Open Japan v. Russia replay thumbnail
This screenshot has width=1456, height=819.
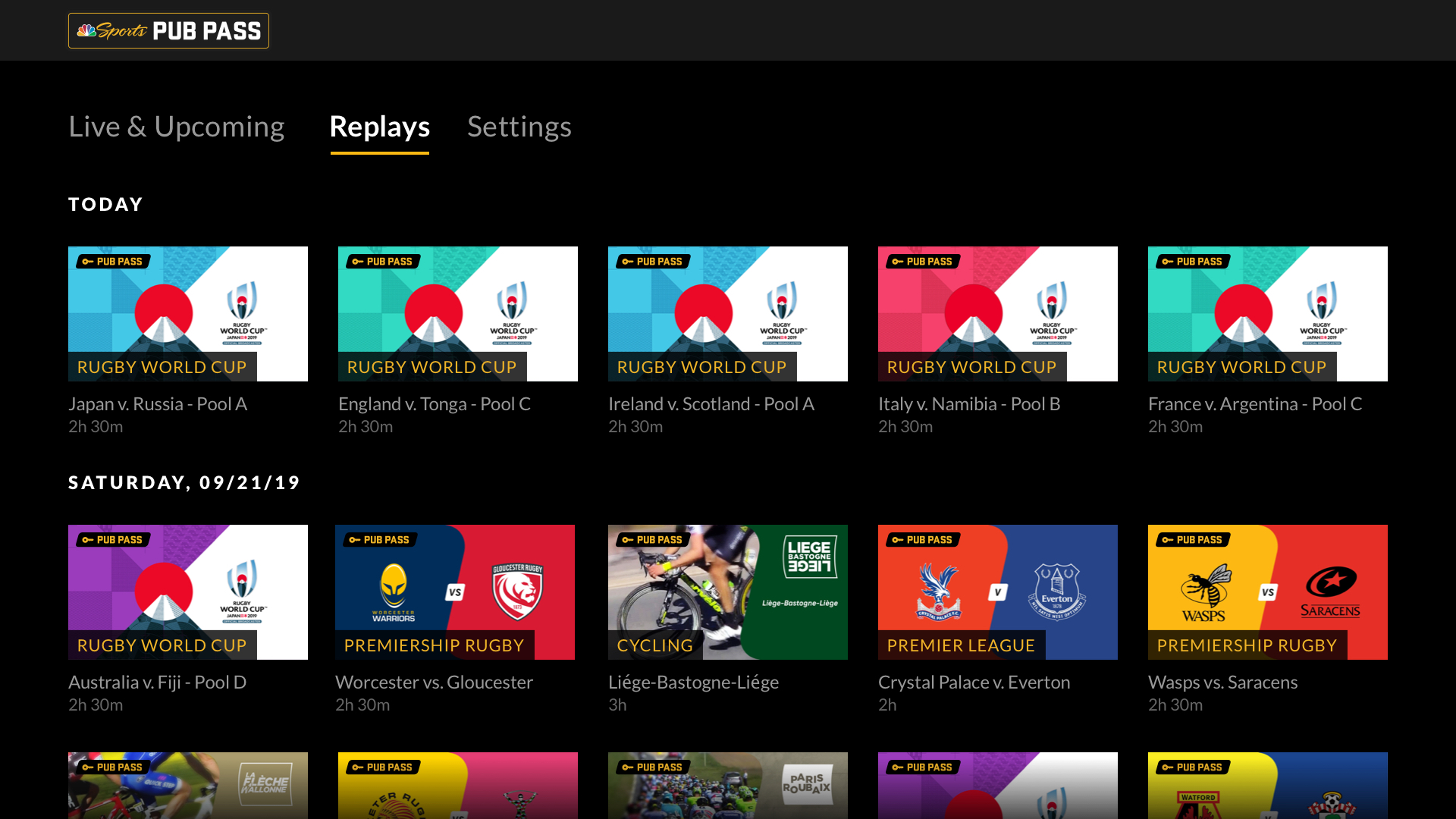[x=188, y=313]
